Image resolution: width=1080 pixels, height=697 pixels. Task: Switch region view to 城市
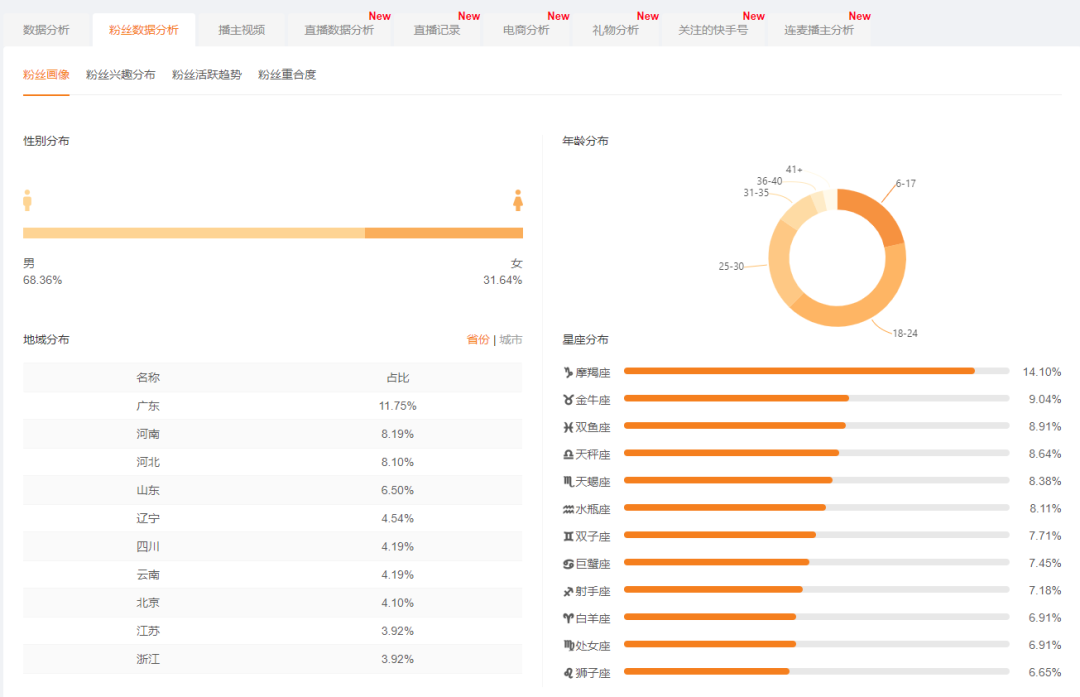(x=511, y=340)
